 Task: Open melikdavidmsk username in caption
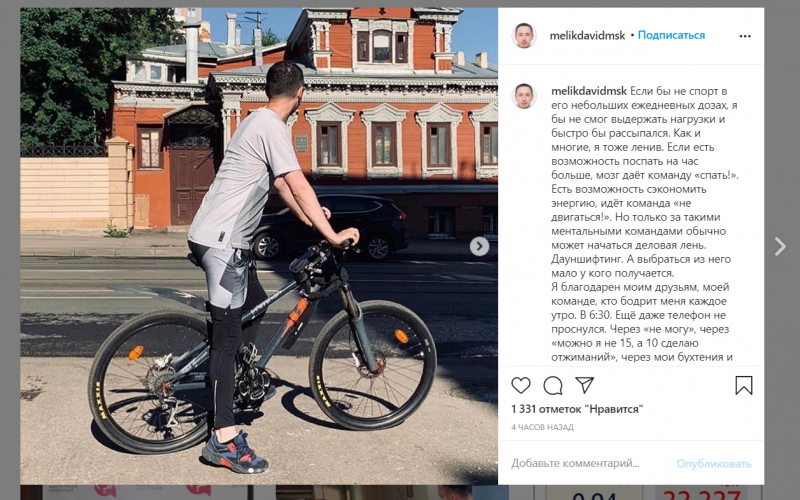point(589,91)
